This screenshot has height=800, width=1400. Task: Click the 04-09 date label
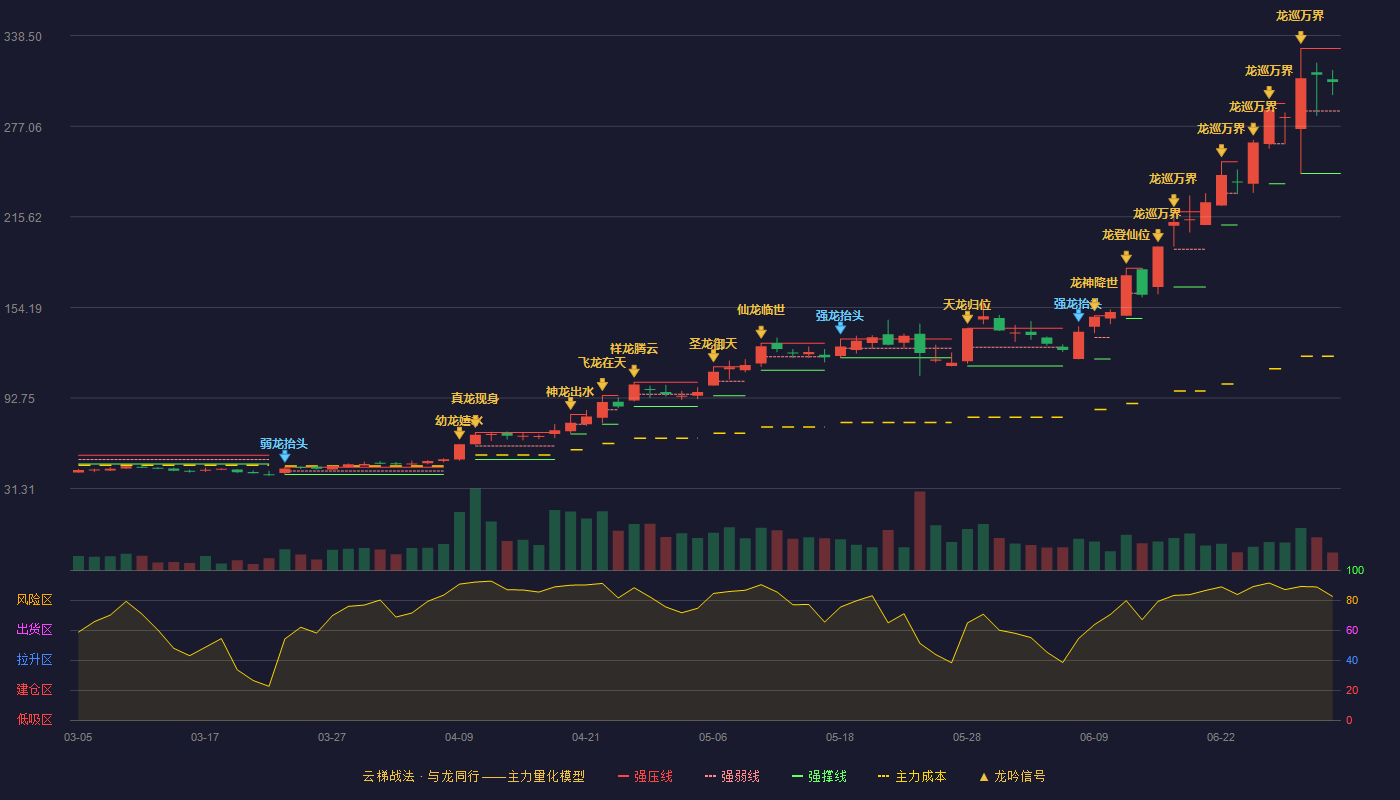click(x=459, y=737)
